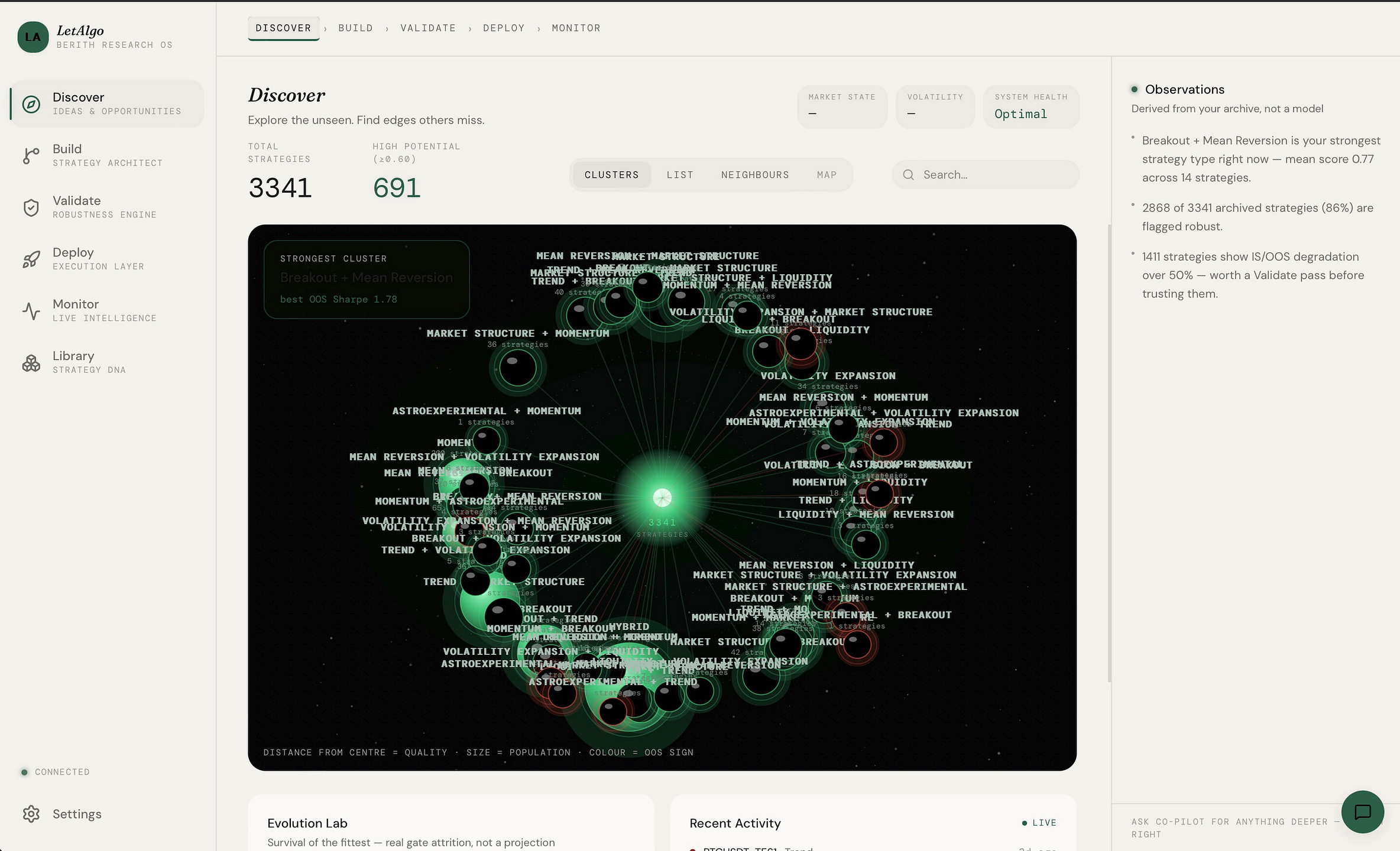Go to the BUILD stage tab
1400x851 pixels.
[356, 28]
